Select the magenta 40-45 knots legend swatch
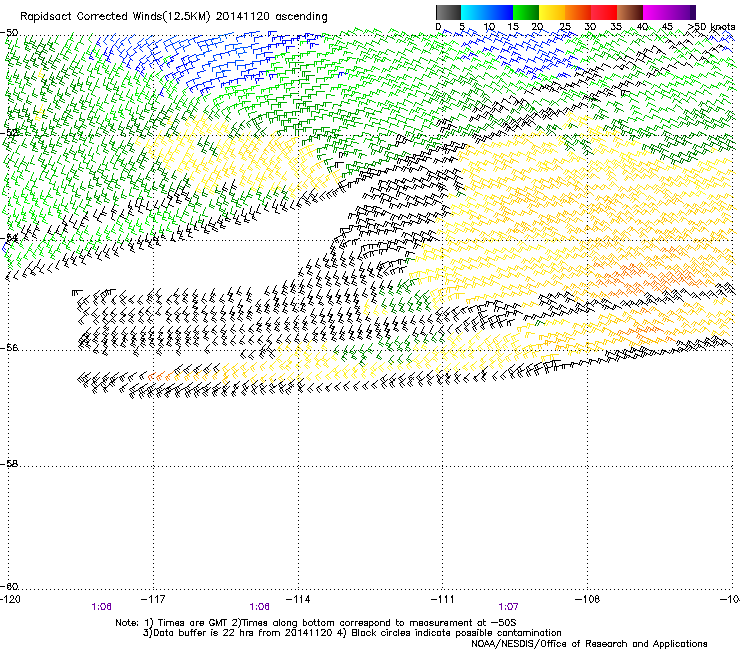The height and width of the screenshot is (650, 740). pos(656,12)
